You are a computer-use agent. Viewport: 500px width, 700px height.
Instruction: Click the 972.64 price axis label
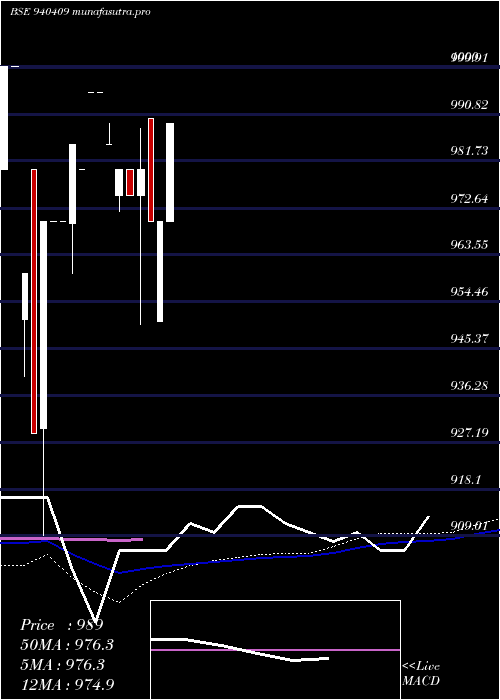coord(468,198)
